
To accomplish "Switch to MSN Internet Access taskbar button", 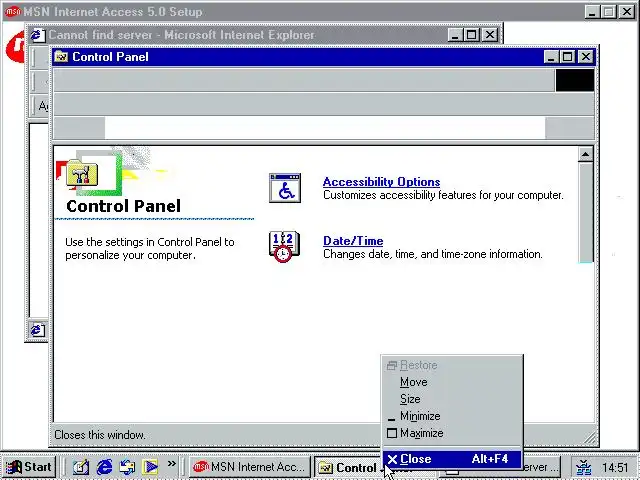I will point(249,467).
